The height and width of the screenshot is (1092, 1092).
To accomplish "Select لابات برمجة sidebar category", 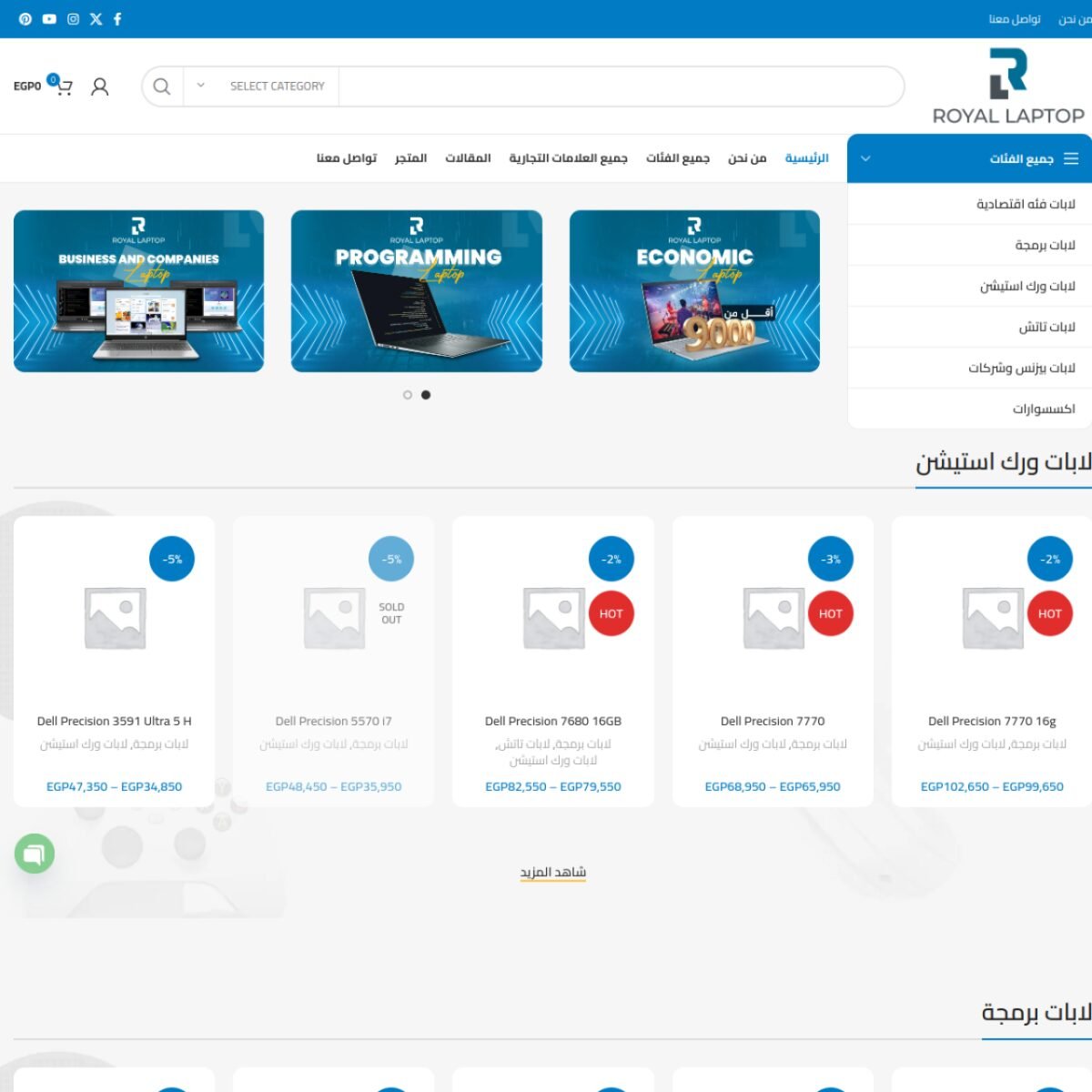I will pyautogui.click(x=969, y=245).
